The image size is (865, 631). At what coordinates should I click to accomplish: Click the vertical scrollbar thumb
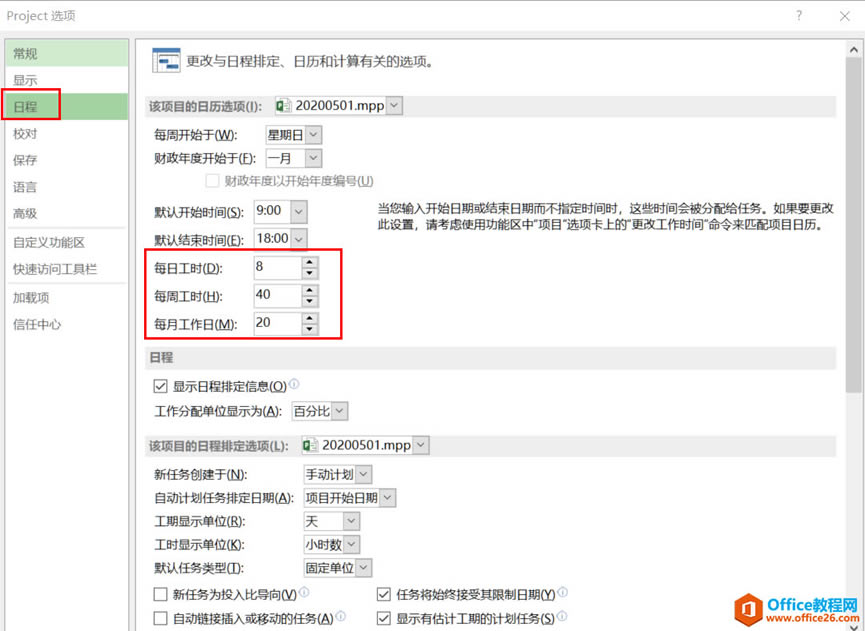(x=853, y=225)
